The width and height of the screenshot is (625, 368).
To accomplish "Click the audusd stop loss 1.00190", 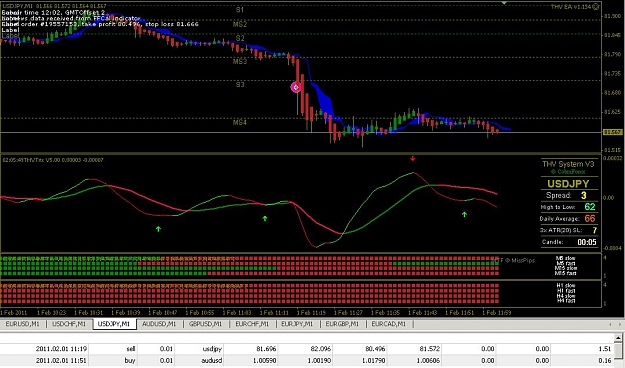I will [319, 360].
